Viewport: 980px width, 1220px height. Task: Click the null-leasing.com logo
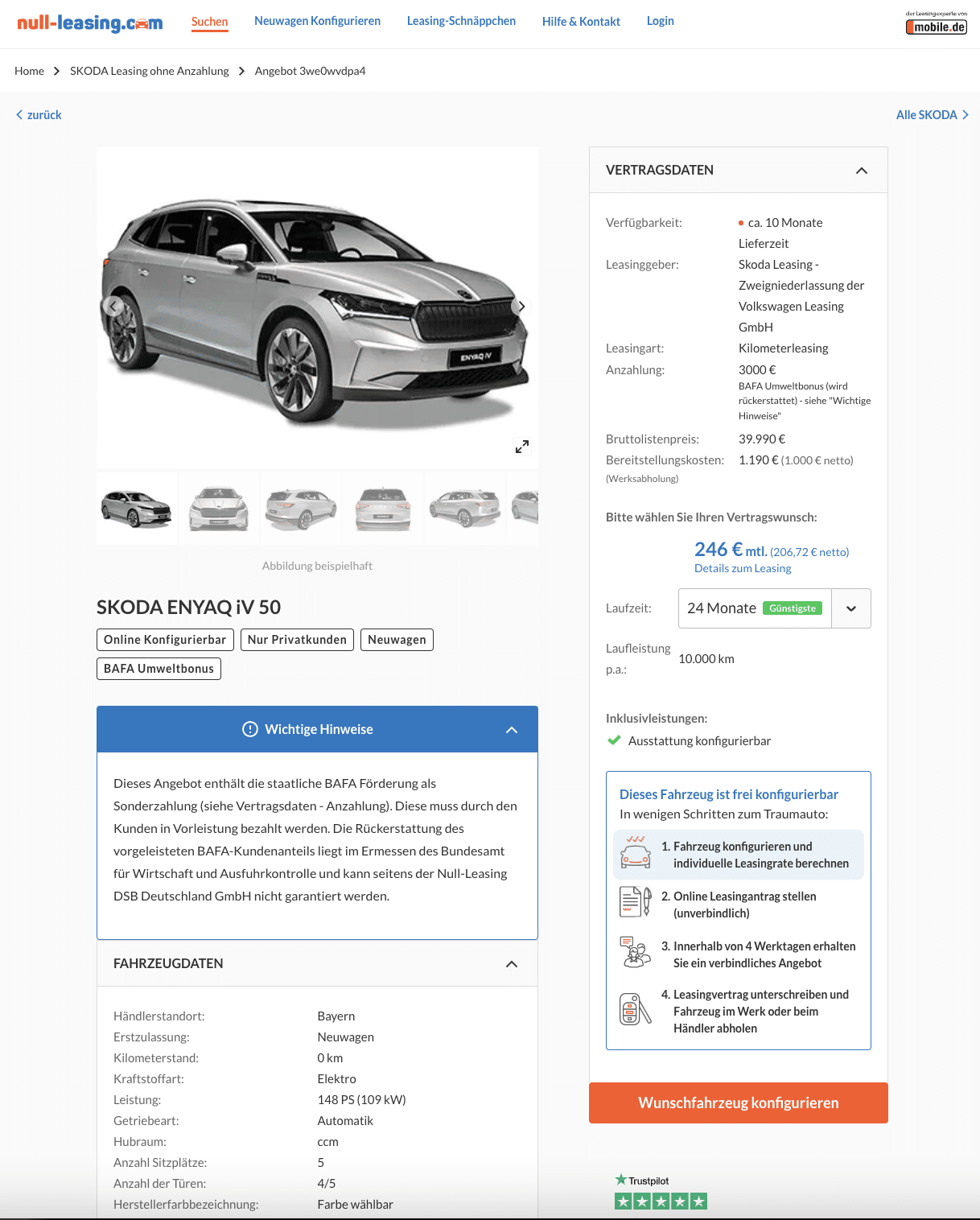pyautogui.click(x=90, y=23)
